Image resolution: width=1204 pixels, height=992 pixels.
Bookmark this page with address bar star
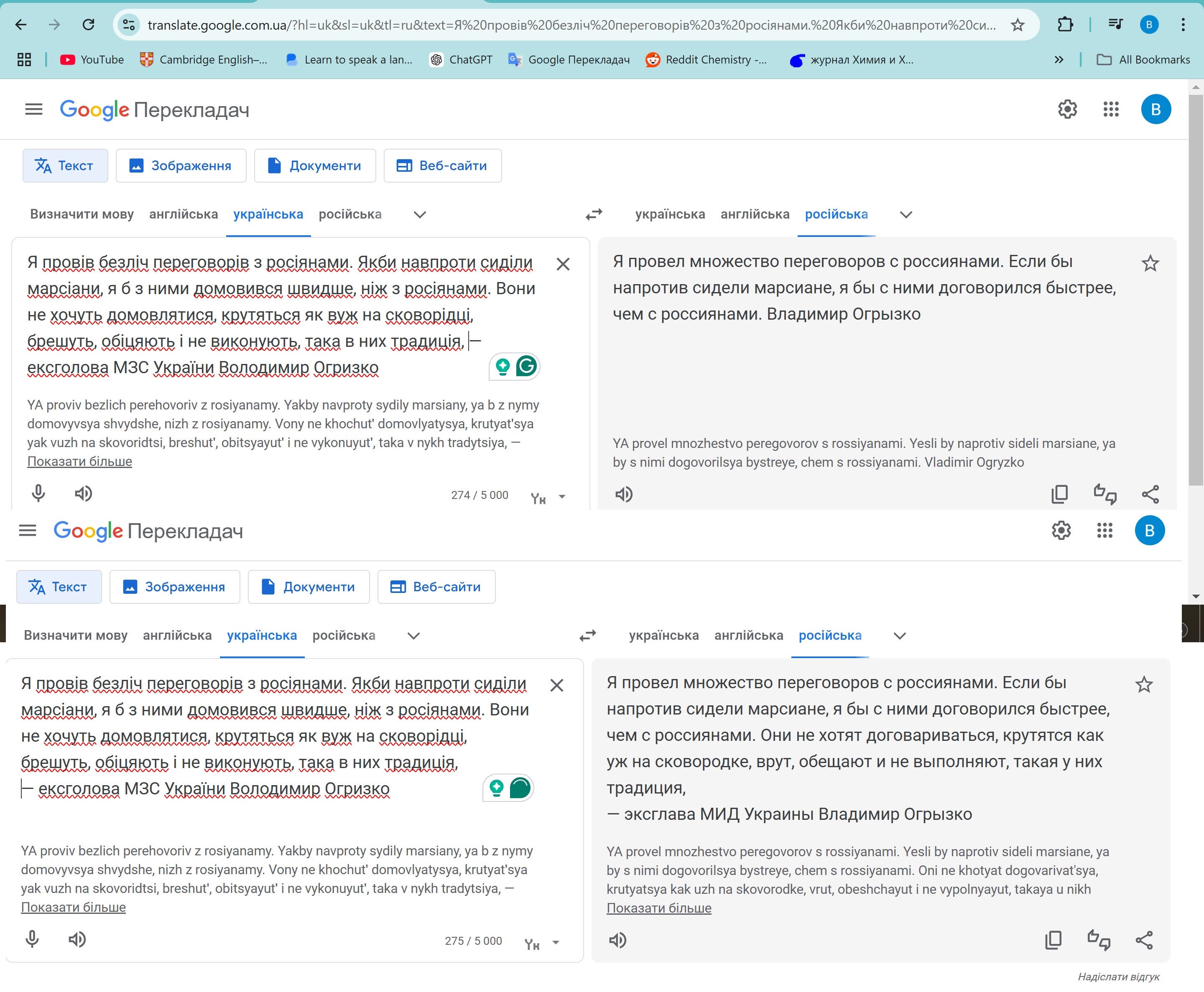point(1018,25)
